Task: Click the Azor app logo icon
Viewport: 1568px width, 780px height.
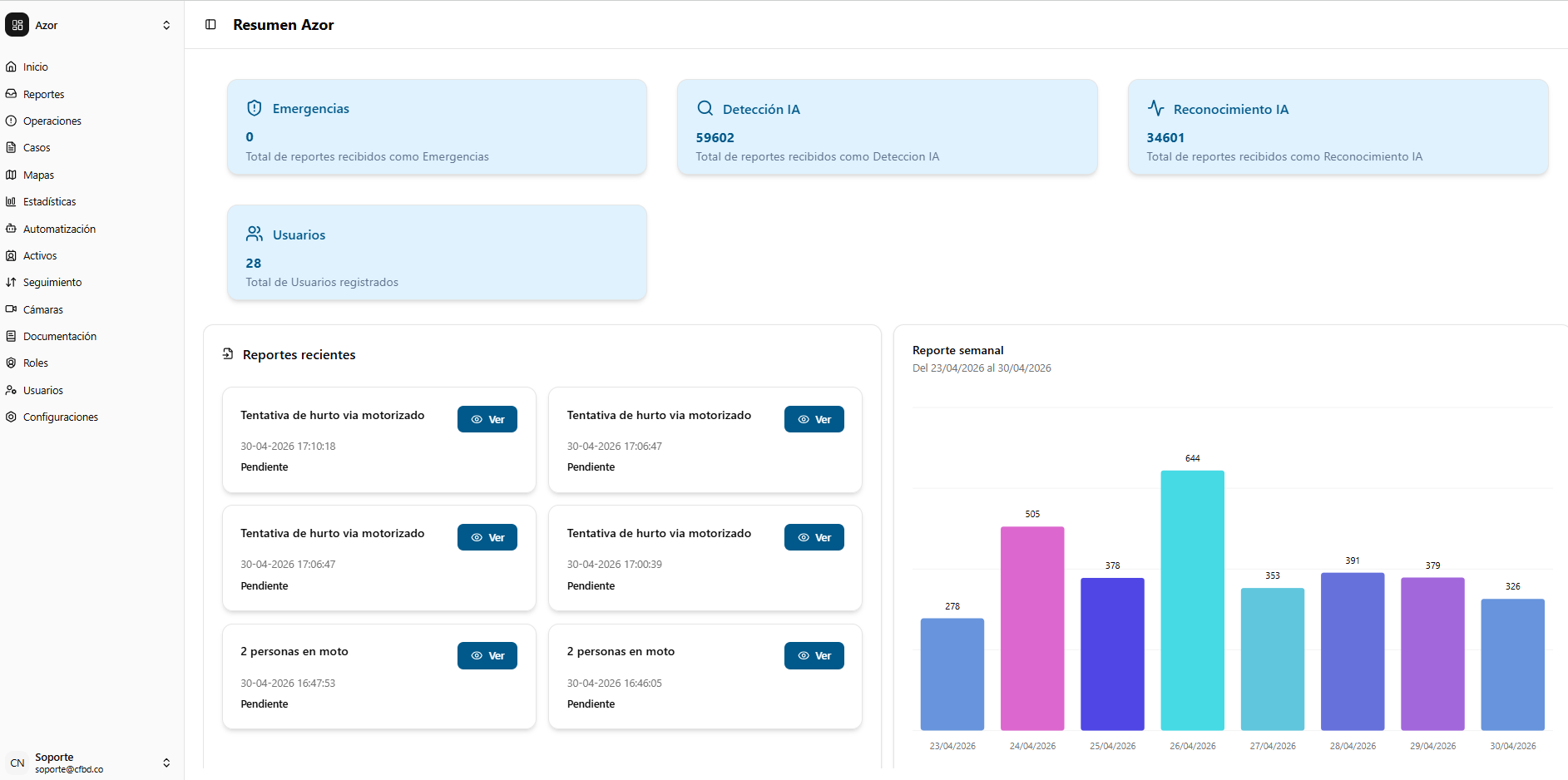Action: tap(17, 25)
